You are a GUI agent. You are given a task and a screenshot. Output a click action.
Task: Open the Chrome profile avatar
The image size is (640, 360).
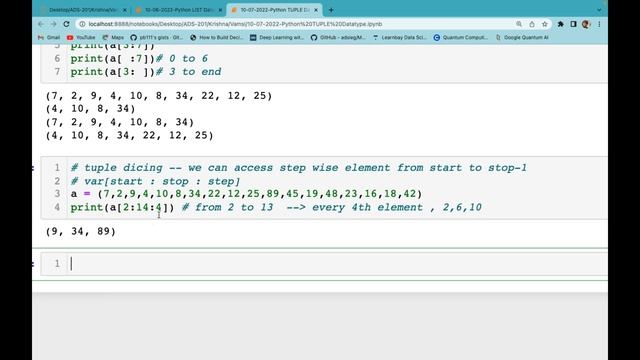586,24
